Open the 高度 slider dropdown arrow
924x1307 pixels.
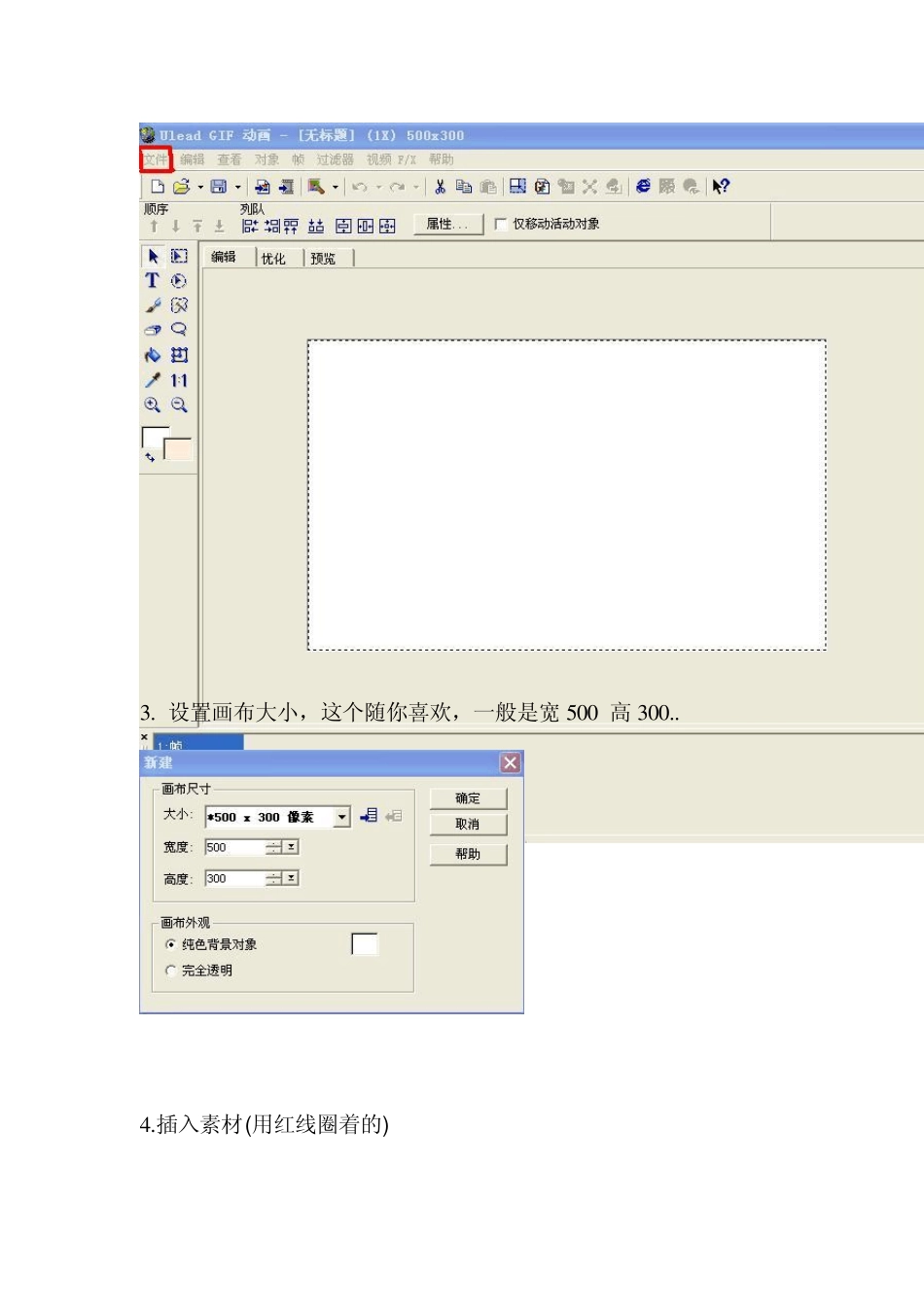[x=291, y=878]
